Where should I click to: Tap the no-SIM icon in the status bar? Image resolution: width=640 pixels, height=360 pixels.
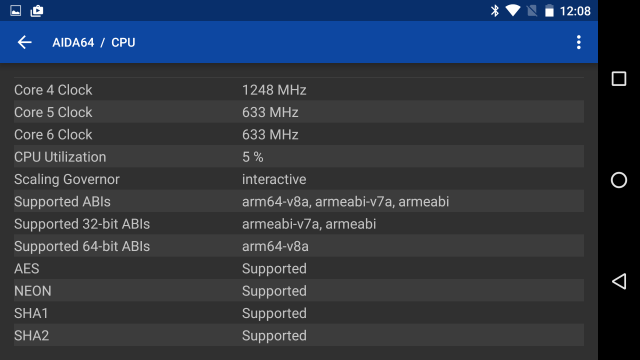(532, 11)
